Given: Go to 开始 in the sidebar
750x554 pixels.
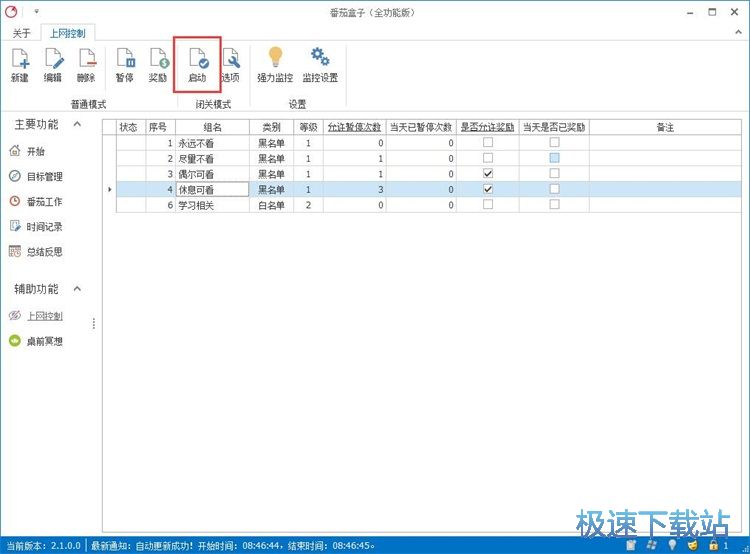Looking at the screenshot, I should pos(28,152).
